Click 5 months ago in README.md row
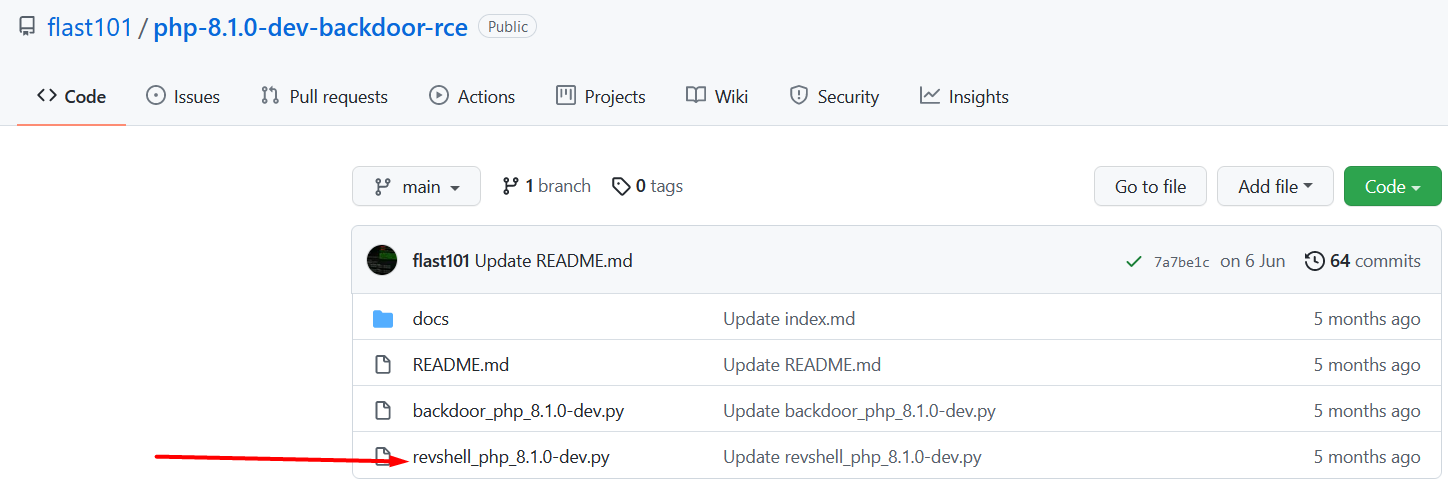The image size is (1448, 487). [1367, 365]
